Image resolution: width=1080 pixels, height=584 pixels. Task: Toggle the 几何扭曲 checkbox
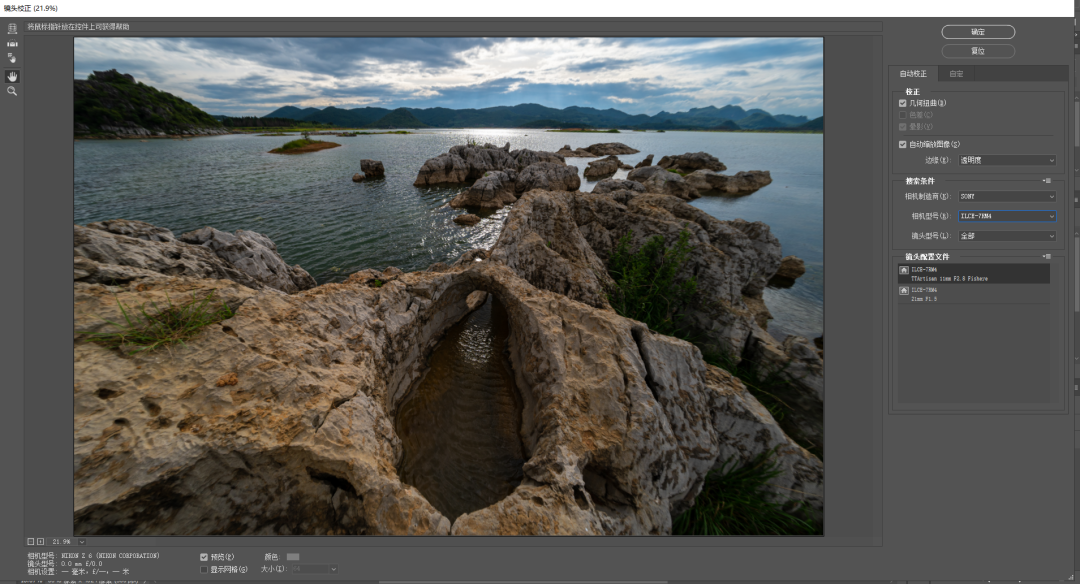click(x=902, y=103)
